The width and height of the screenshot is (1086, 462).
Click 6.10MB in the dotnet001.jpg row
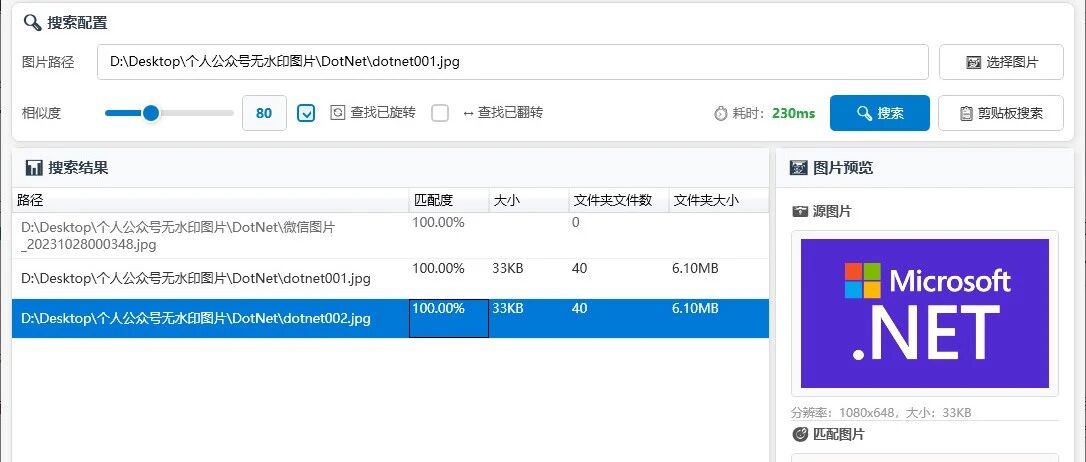[x=695, y=269]
